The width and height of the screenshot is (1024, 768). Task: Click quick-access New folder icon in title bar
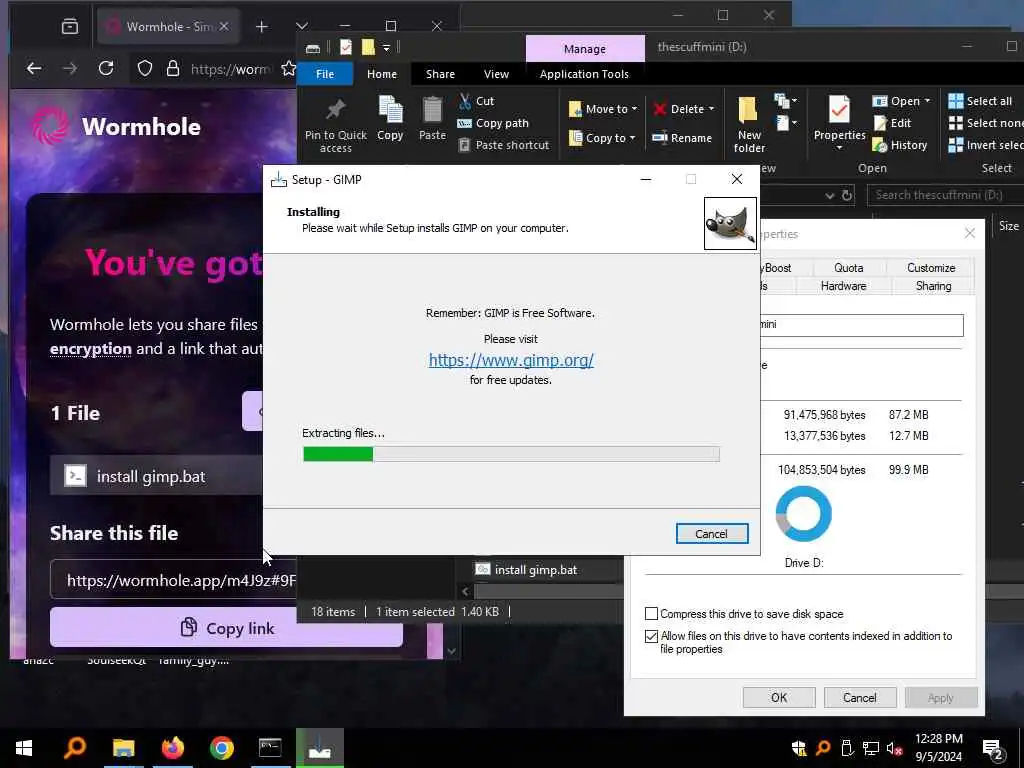click(x=368, y=47)
